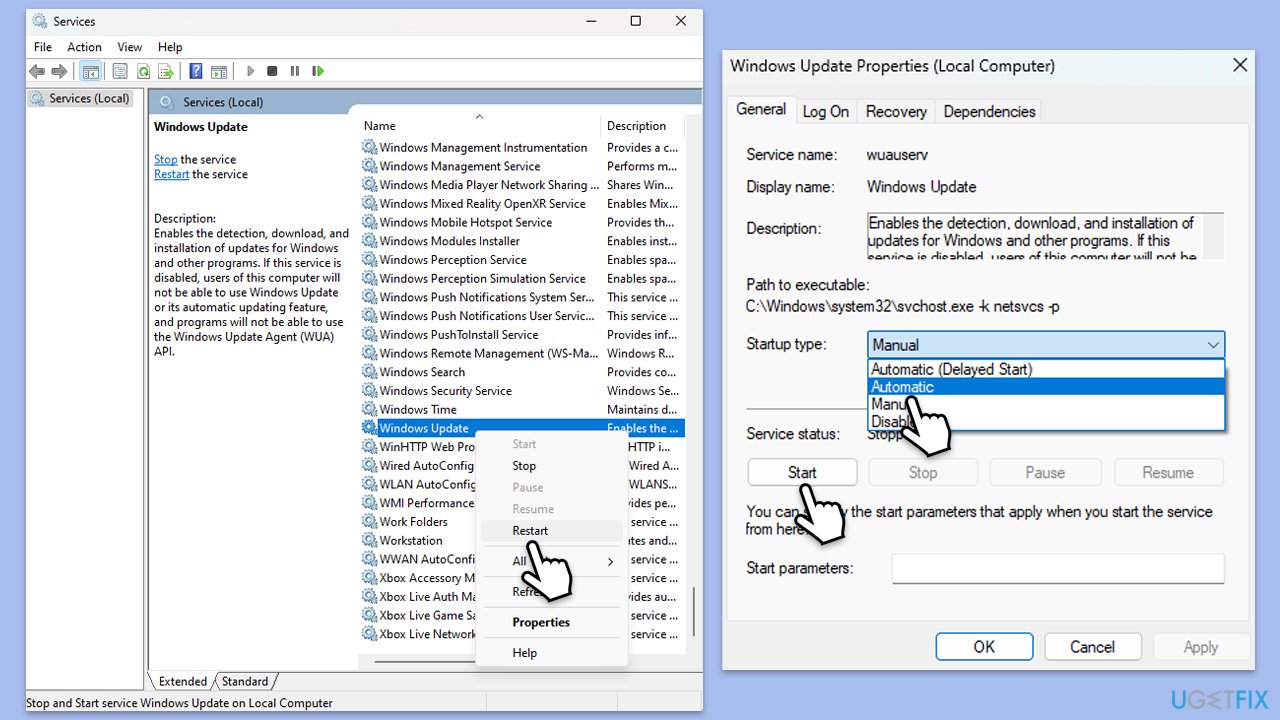The height and width of the screenshot is (720, 1280).
Task: Click the Start Service play toolbar icon
Action: coord(250,71)
